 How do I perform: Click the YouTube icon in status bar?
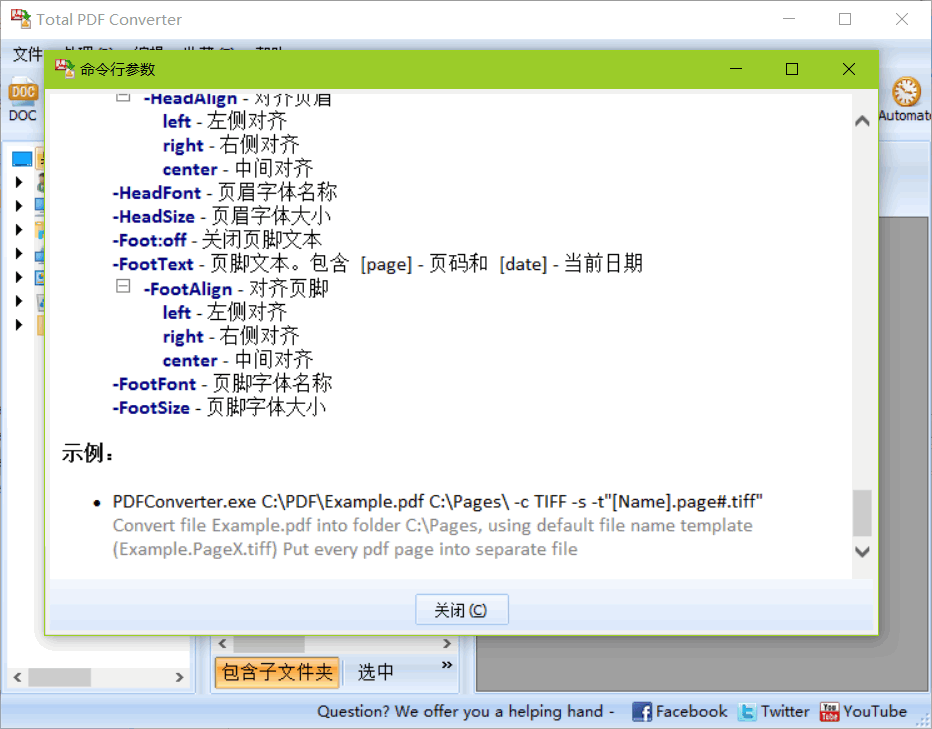829,711
